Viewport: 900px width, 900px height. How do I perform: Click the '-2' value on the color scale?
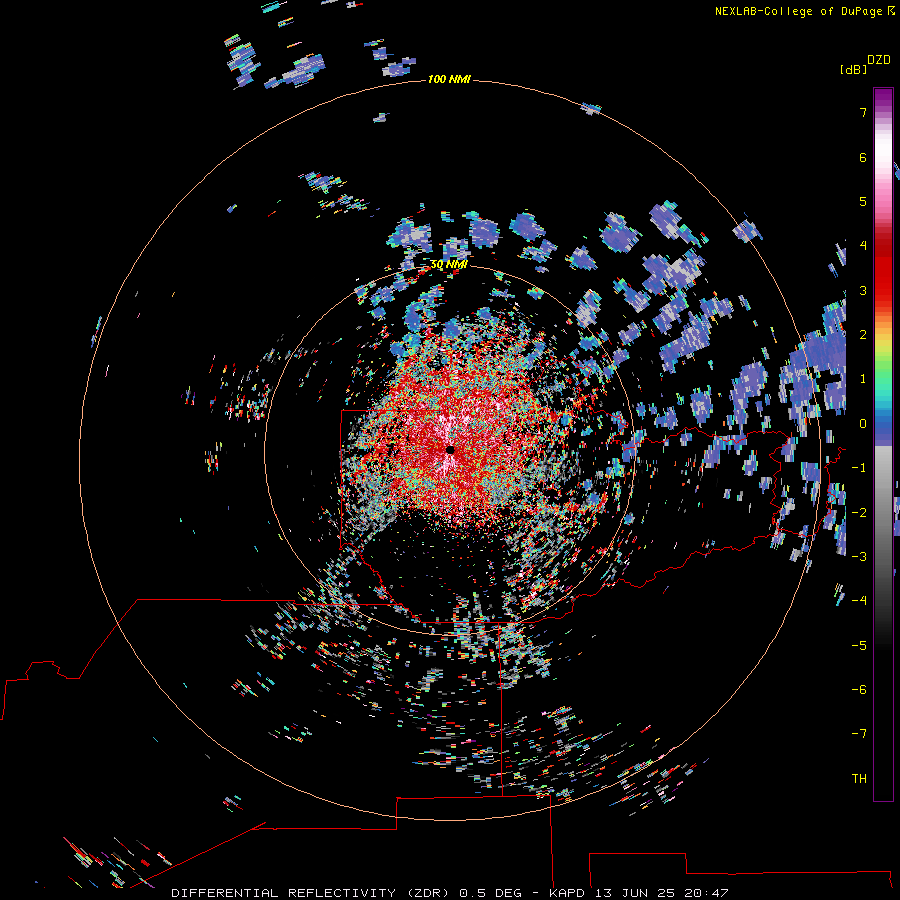pyautogui.click(x=859, y=512)
